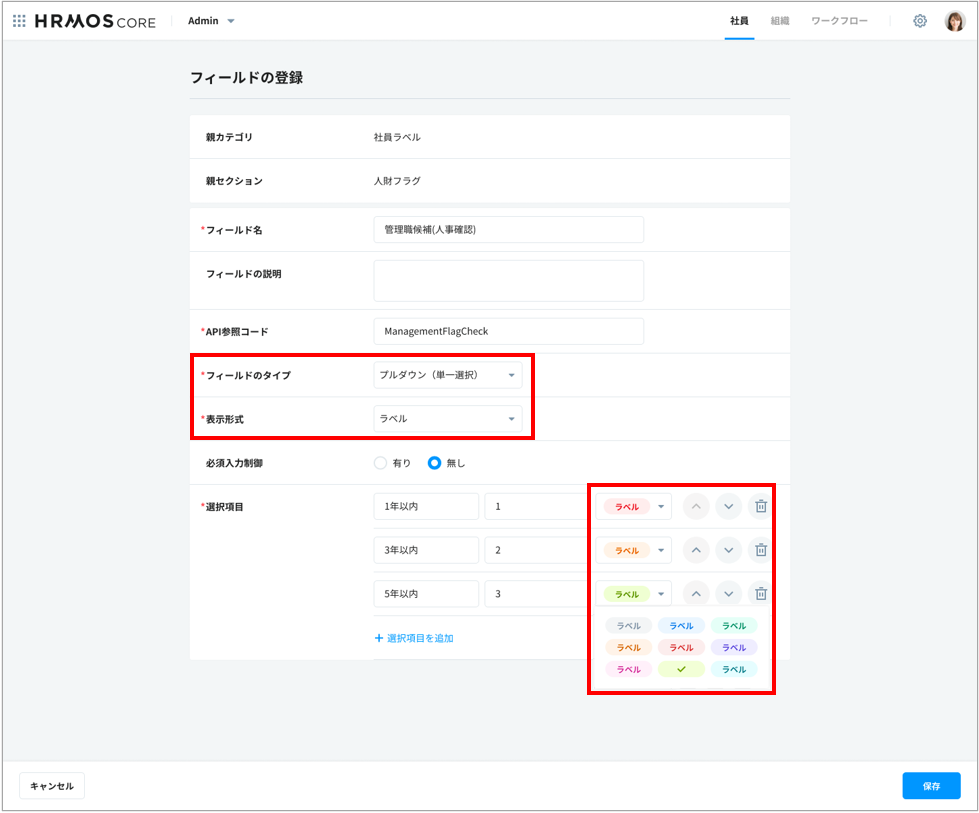Viewport: 979px width, 813px height.
Task: Move the 3年以内 option up
Action: [x=696, y=550]
